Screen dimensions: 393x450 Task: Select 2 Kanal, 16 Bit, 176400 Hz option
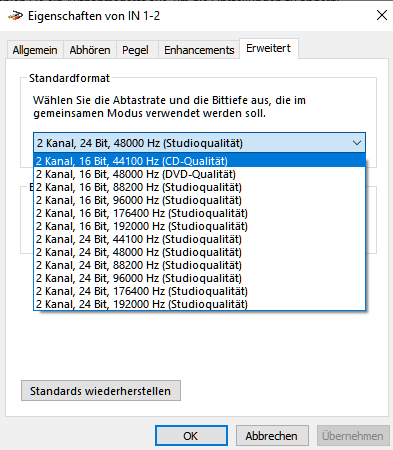199,213
